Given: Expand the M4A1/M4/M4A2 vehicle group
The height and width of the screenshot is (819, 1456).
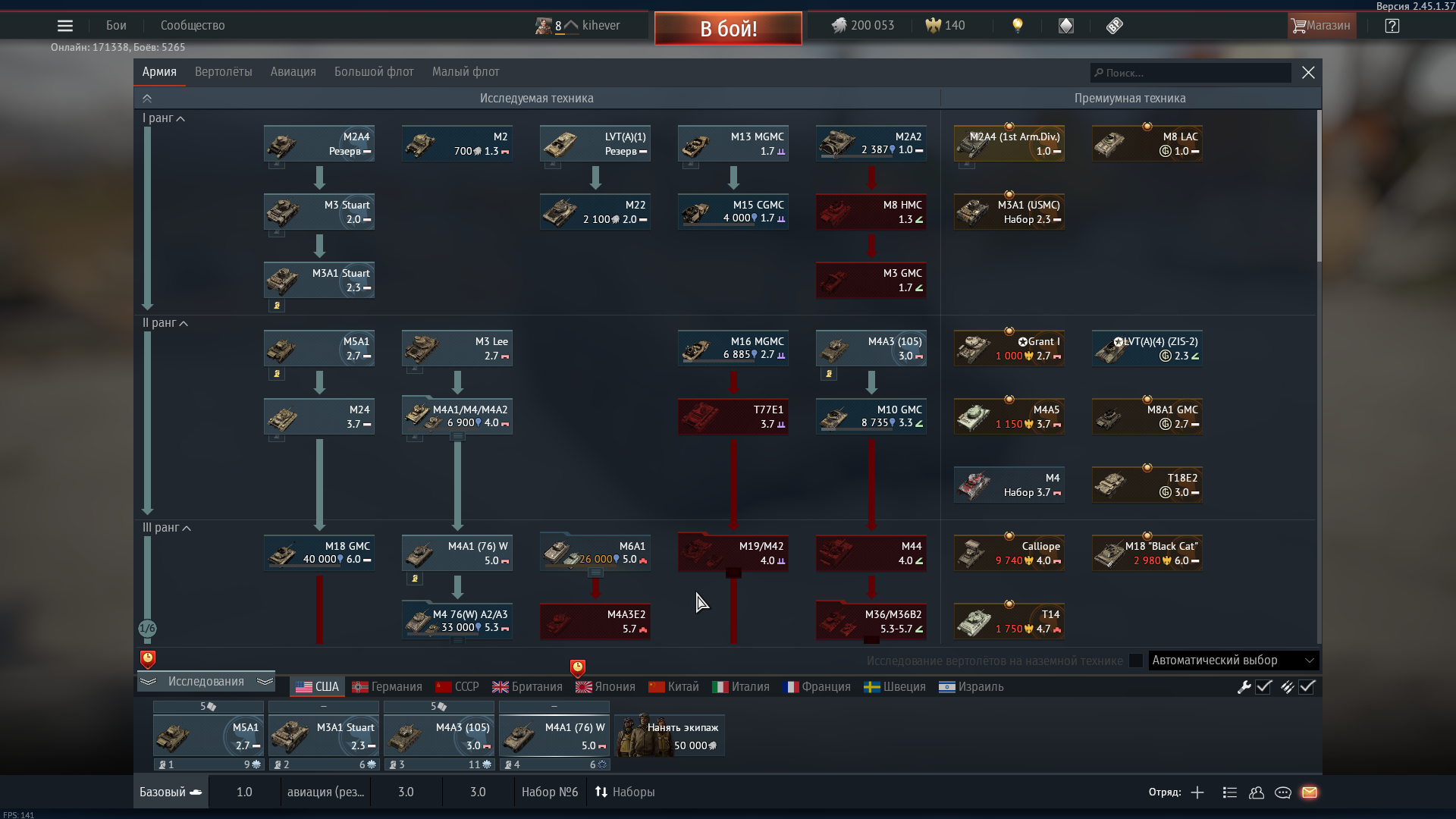Looking at the screenshot, I should coord(457,436).
